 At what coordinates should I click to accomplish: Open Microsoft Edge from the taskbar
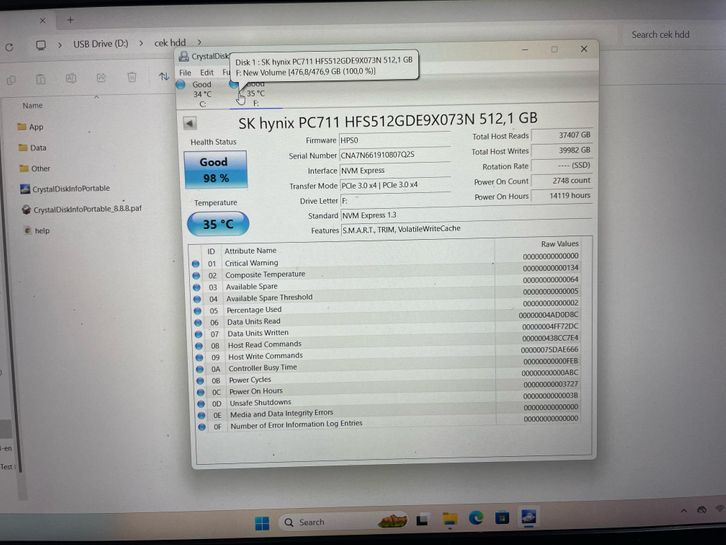pos(476,518)
